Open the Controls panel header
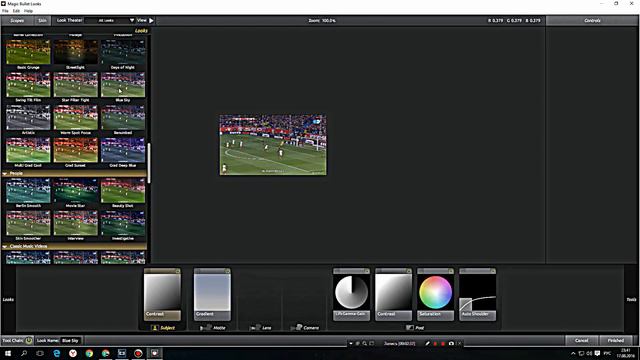The height and width of the screenshot is (360, 640). pyautogui.click(x=592, y=20)
